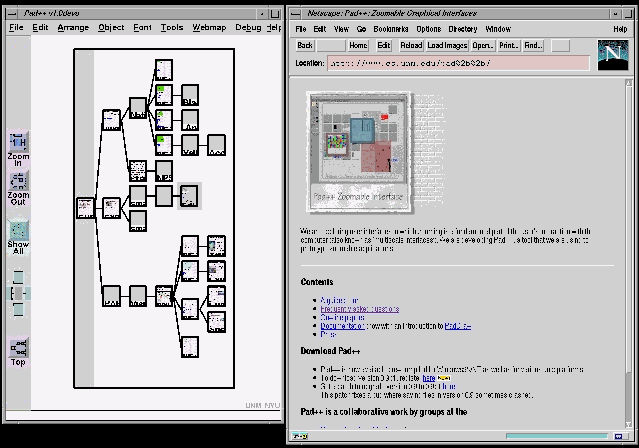Viewport: 639px width, 448px height.
Task: Click the Top icon in Pad++ sidebar
Action: click(x=18, y=347)
